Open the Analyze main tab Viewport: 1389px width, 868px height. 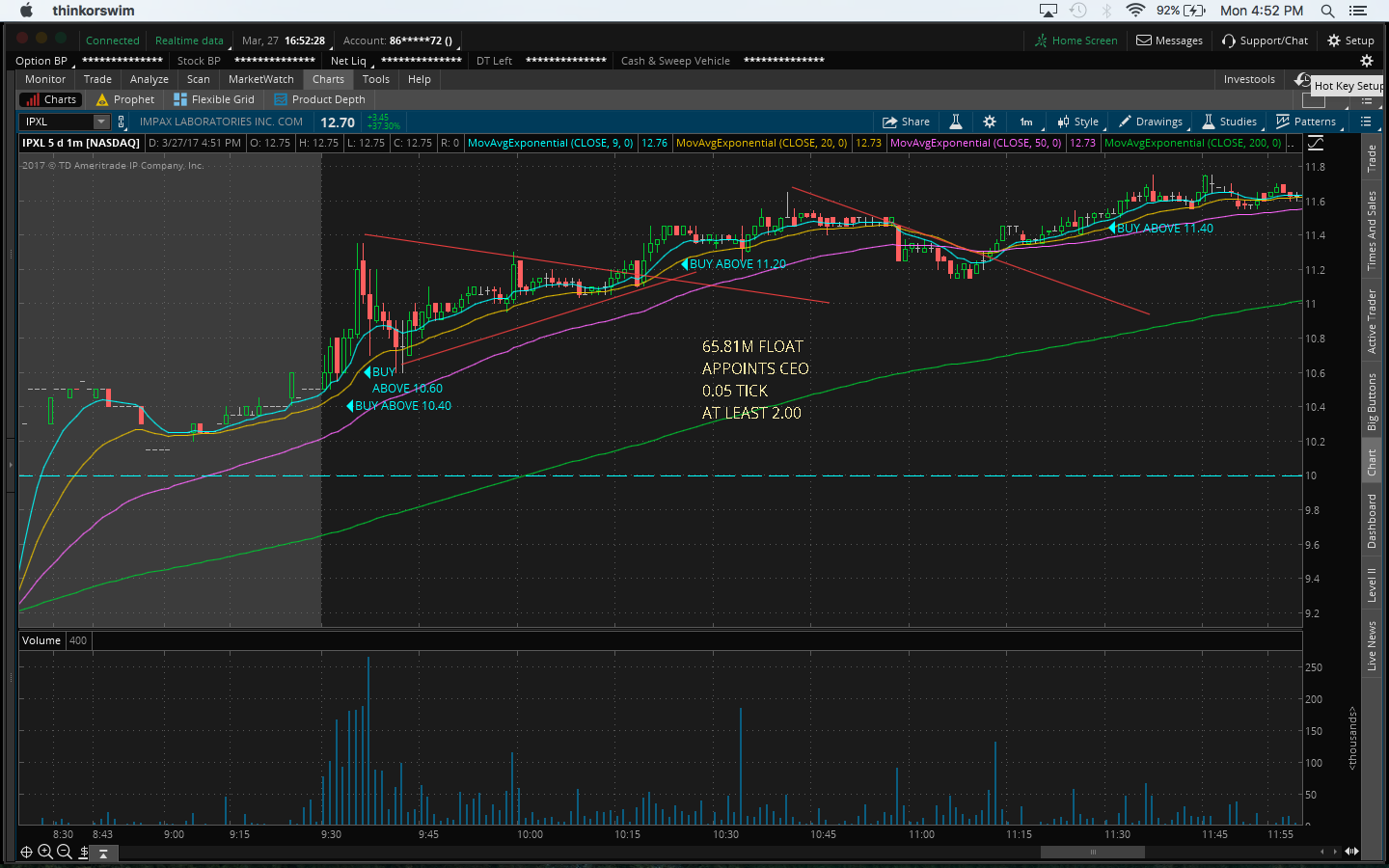pos(150,79)
